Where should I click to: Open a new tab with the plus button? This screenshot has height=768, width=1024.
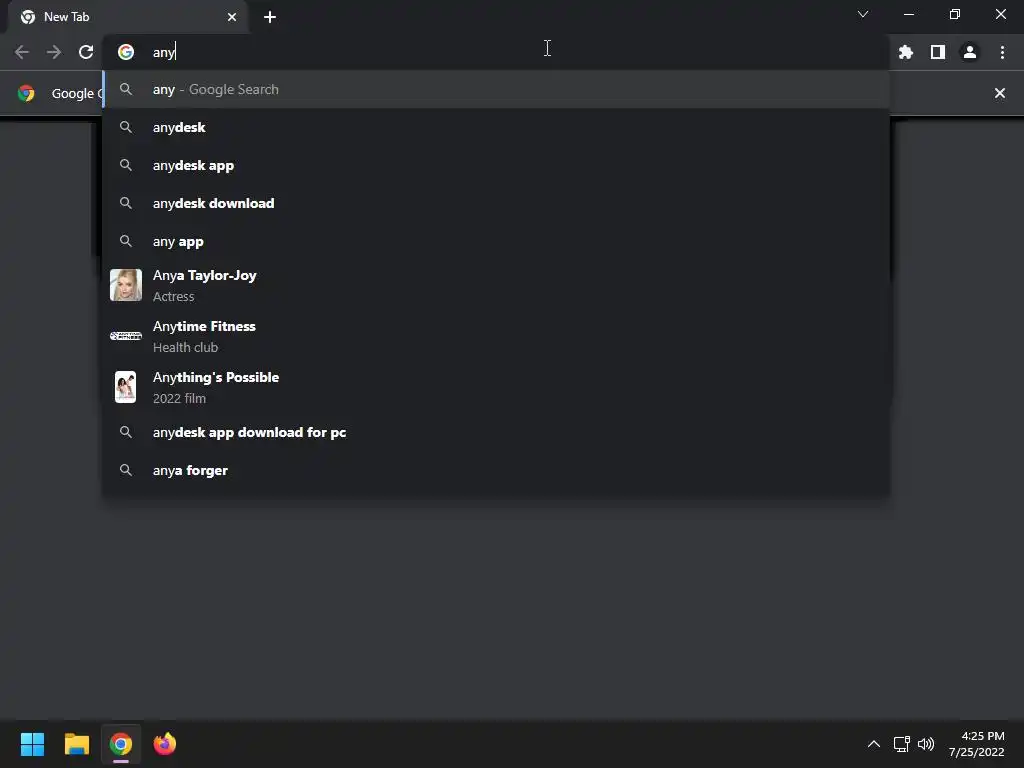[270, 17]
